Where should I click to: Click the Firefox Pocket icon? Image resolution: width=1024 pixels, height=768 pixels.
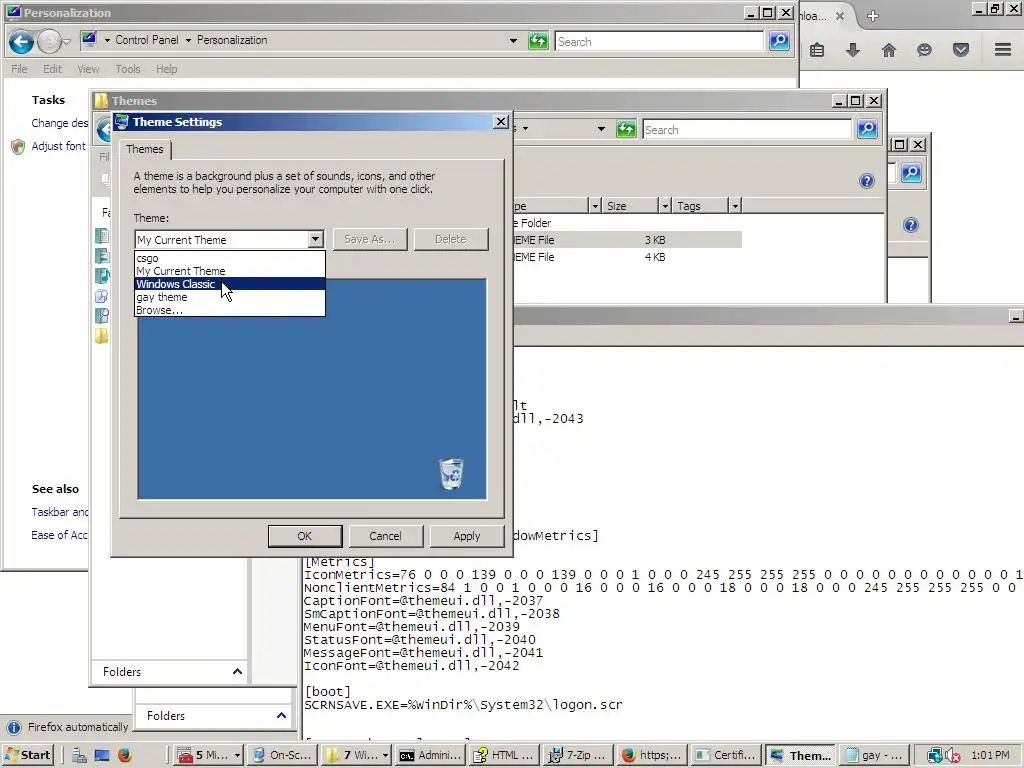[x=961, y=50]
